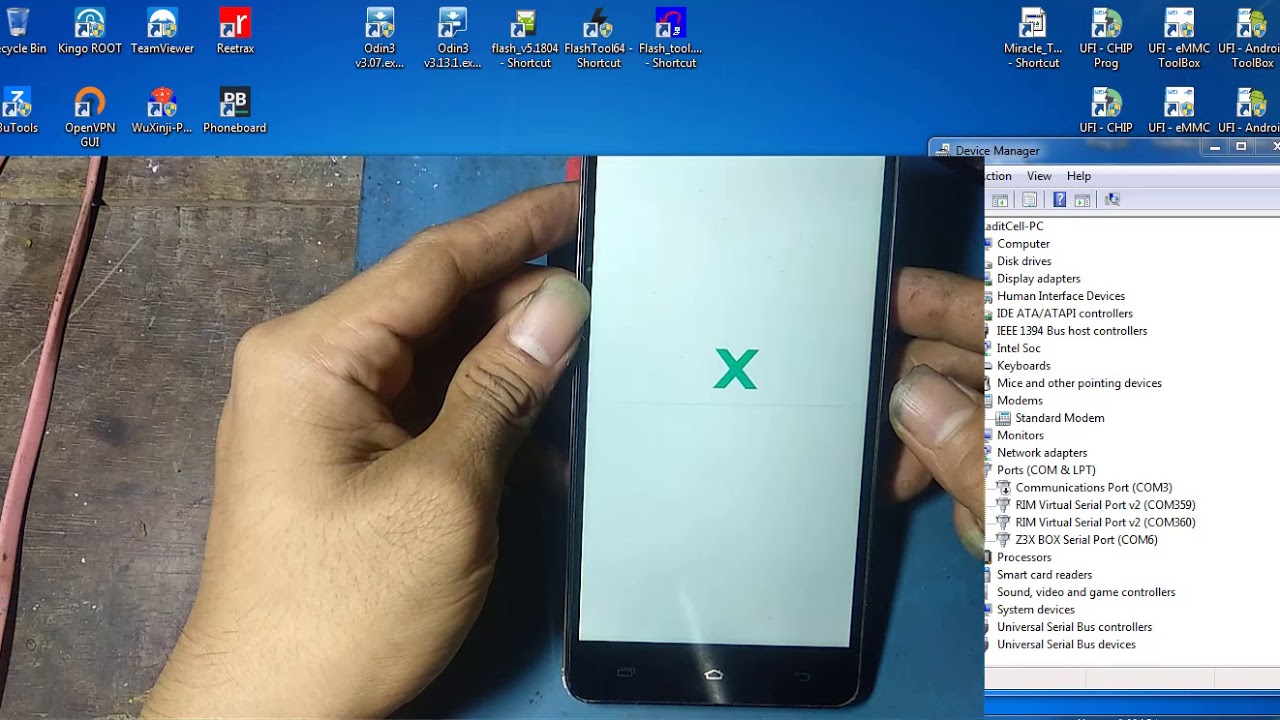Open second-row UFI - eMMC shortcut

point(1179,110)
